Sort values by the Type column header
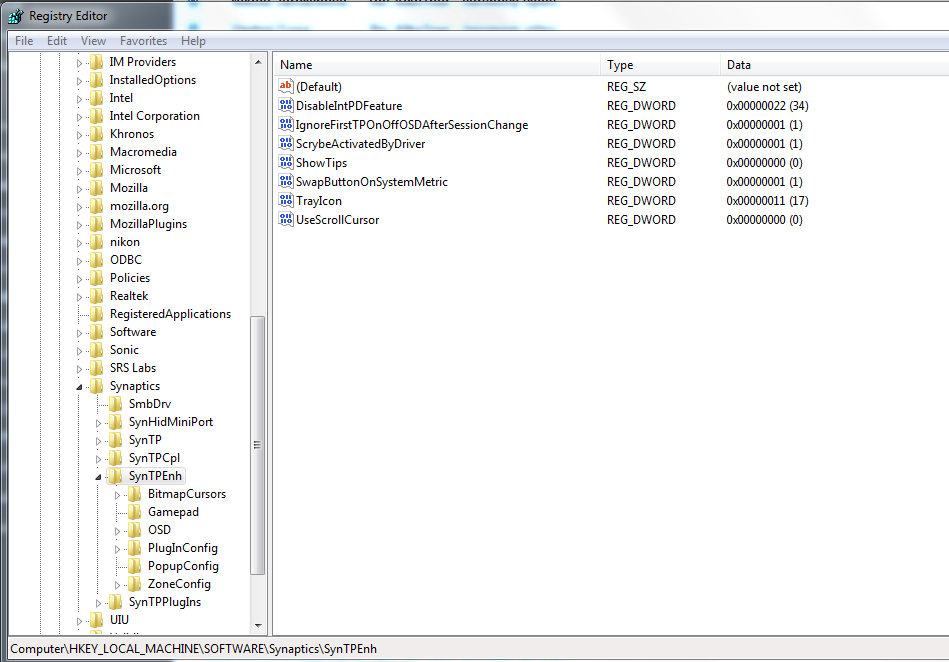Image resolution: width=949 pixels, height=662 pixels. (x=661, y=65)
